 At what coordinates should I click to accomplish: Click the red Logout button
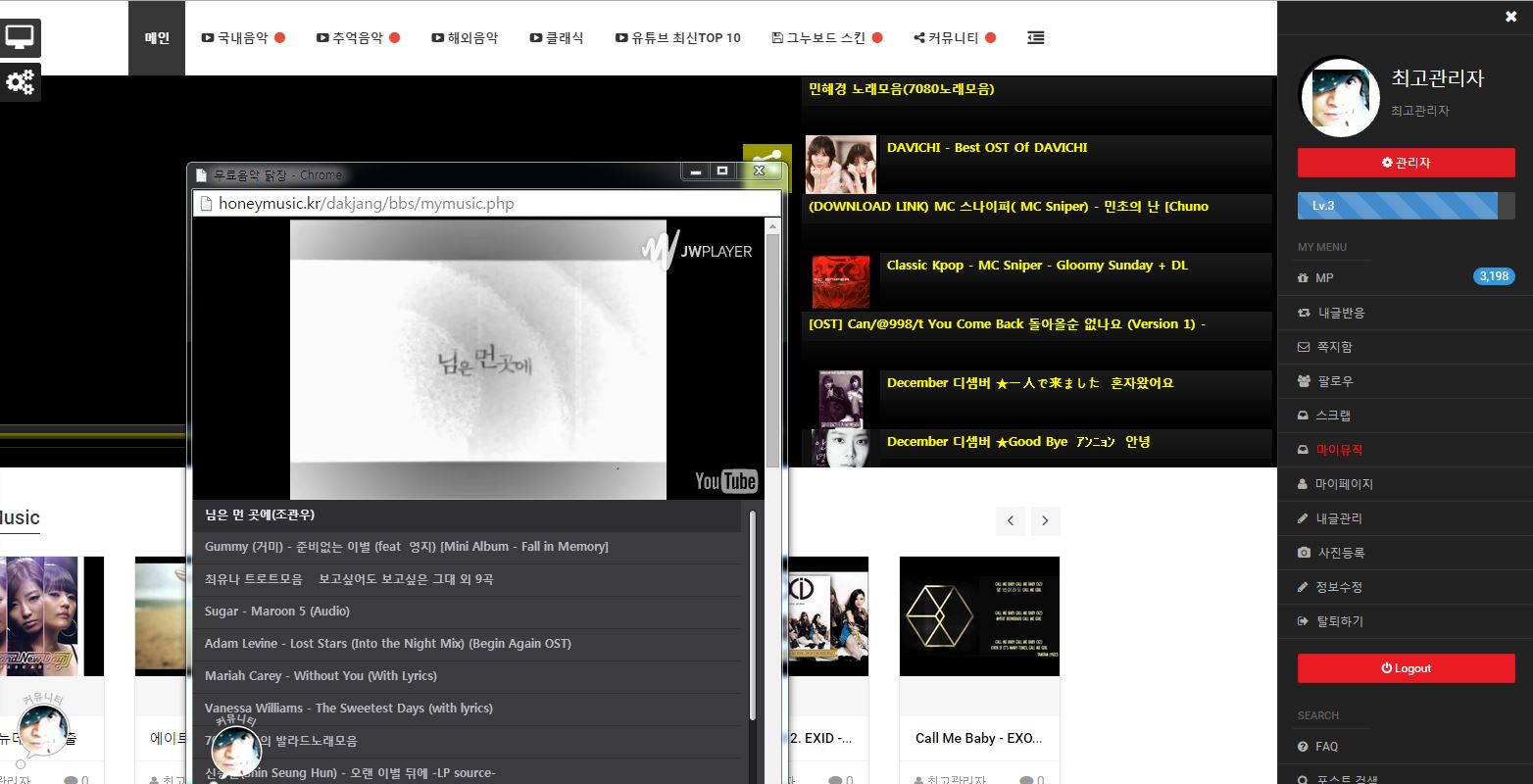click(1406, 668)
